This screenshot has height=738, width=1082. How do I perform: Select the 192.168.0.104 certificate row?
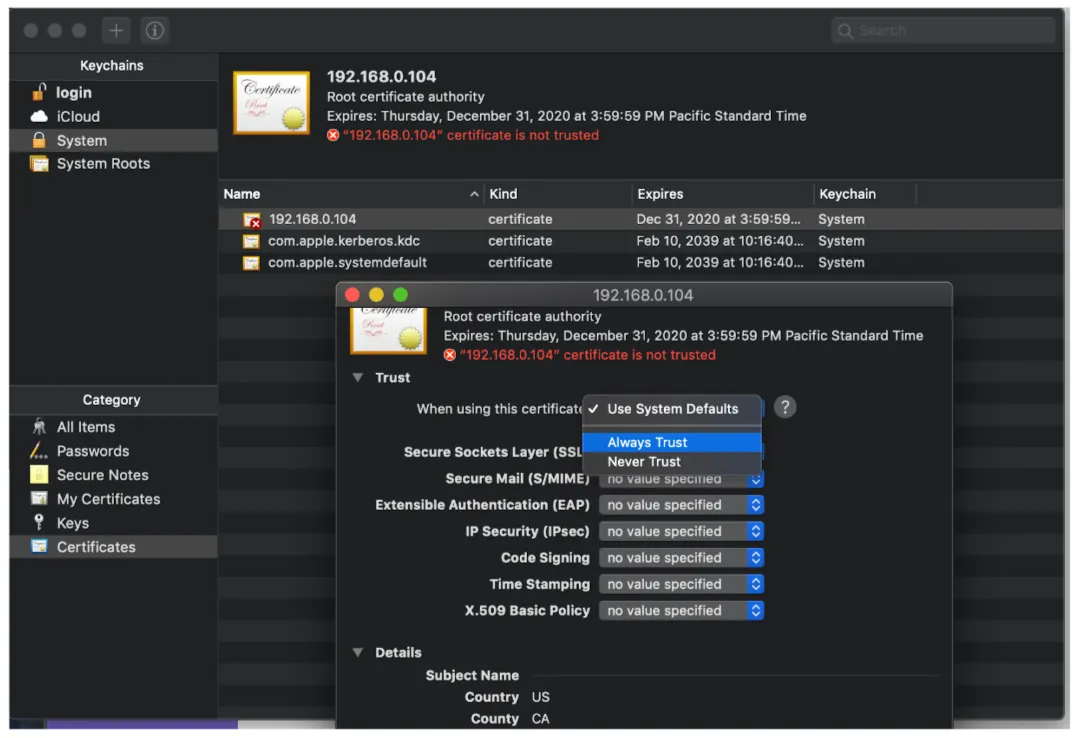tap(640, 220)
